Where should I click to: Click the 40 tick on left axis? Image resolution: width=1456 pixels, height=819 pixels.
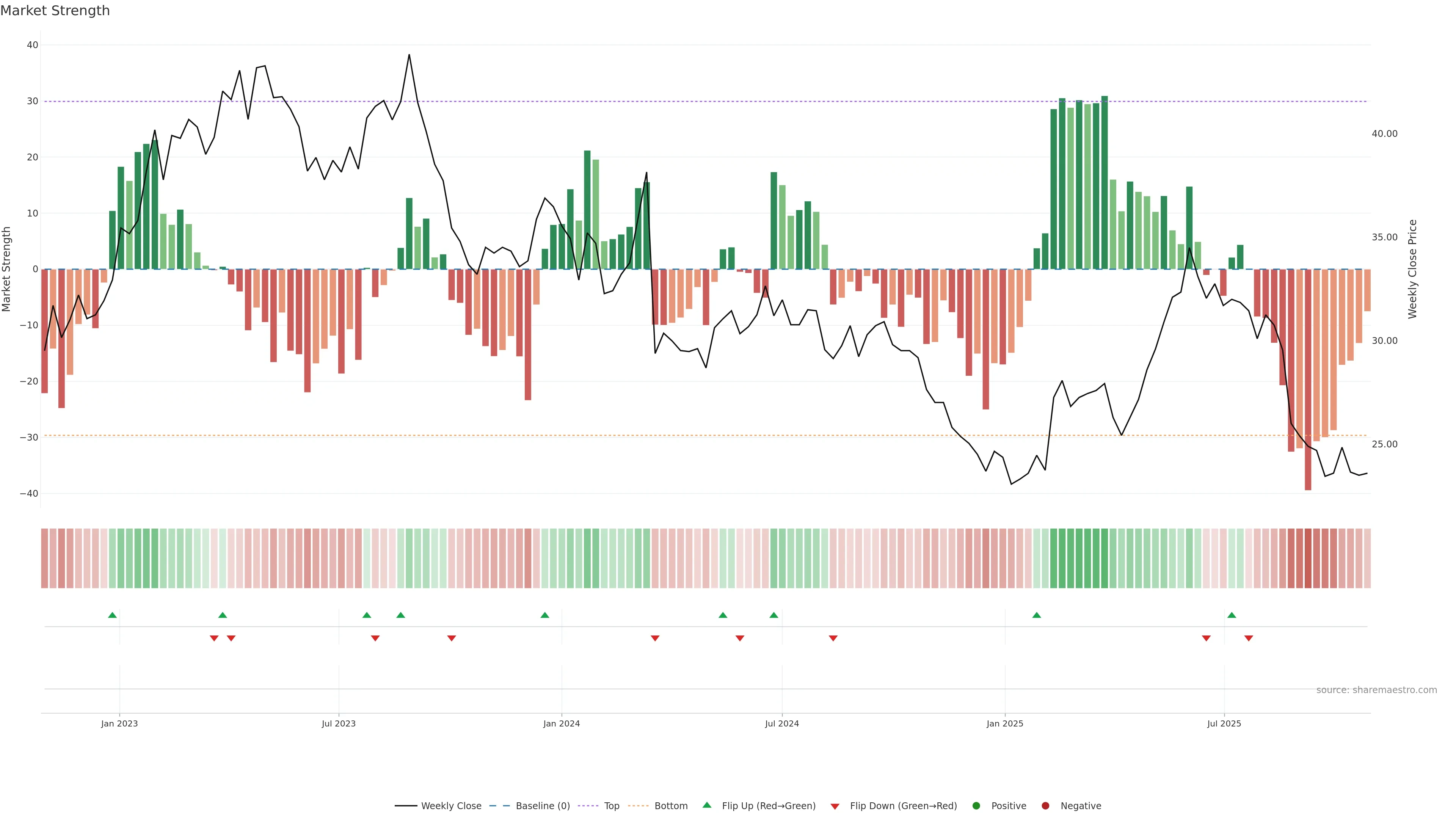[32, 45]
